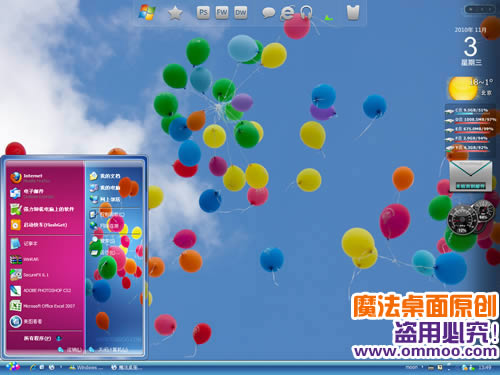Image resolution: width=500 pixels, height=375 pixels.
Task: Click the chat bubble icon in the dock
Action: click(x=268, y=13)
